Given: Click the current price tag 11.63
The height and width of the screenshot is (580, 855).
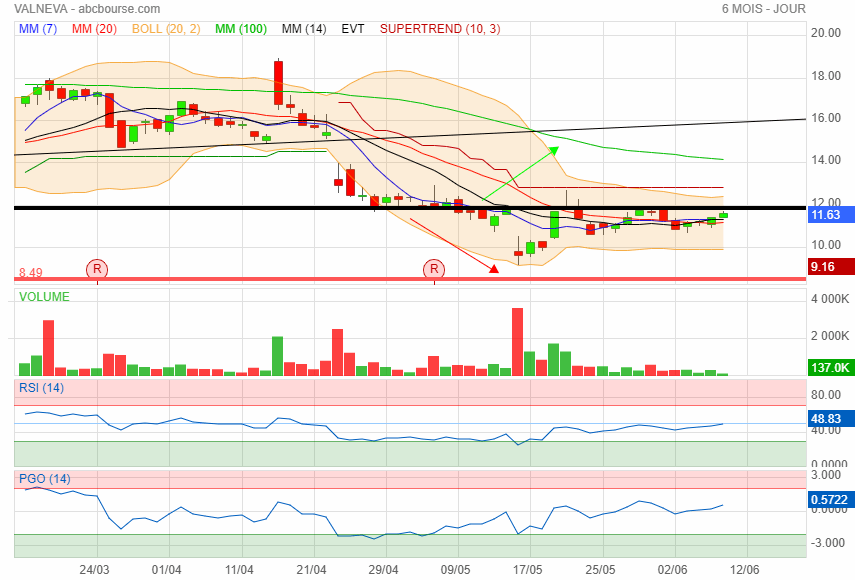Looking at the screenshot, I should pos(831,215).
